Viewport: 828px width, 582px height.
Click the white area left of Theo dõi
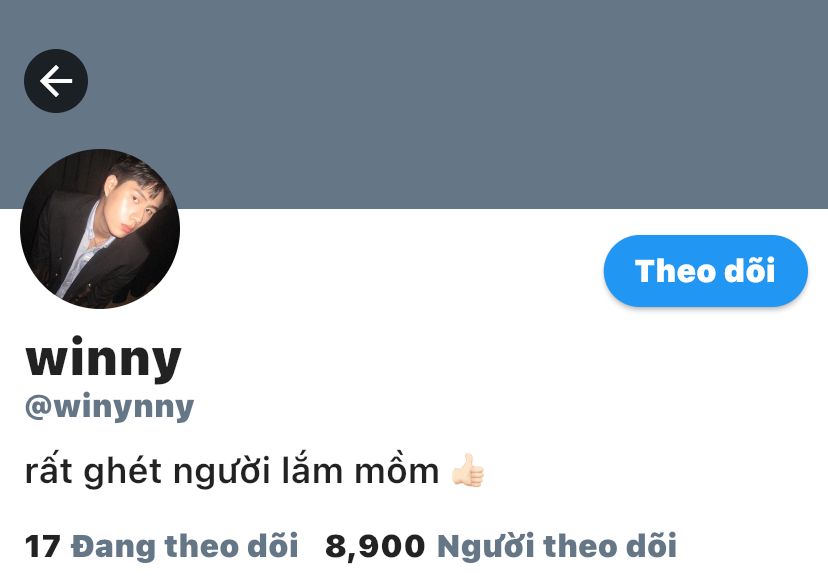click(391, 270)
